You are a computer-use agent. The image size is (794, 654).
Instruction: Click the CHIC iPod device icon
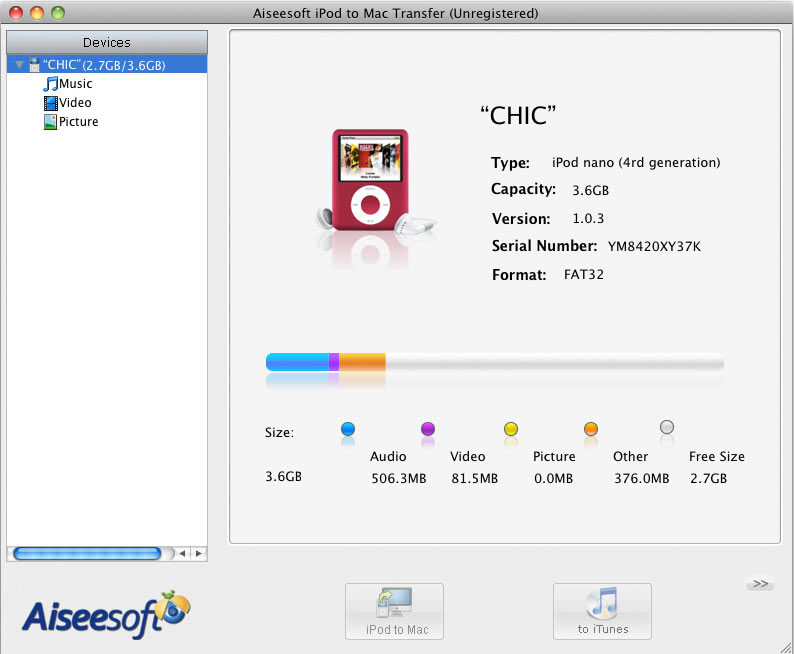[34, 65]
